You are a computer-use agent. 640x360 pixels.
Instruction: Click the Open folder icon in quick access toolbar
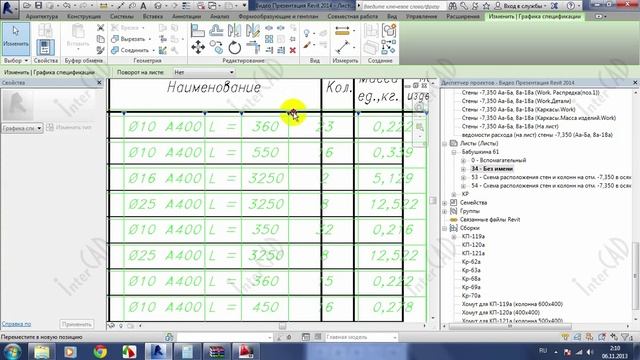(x=27, y=6)
